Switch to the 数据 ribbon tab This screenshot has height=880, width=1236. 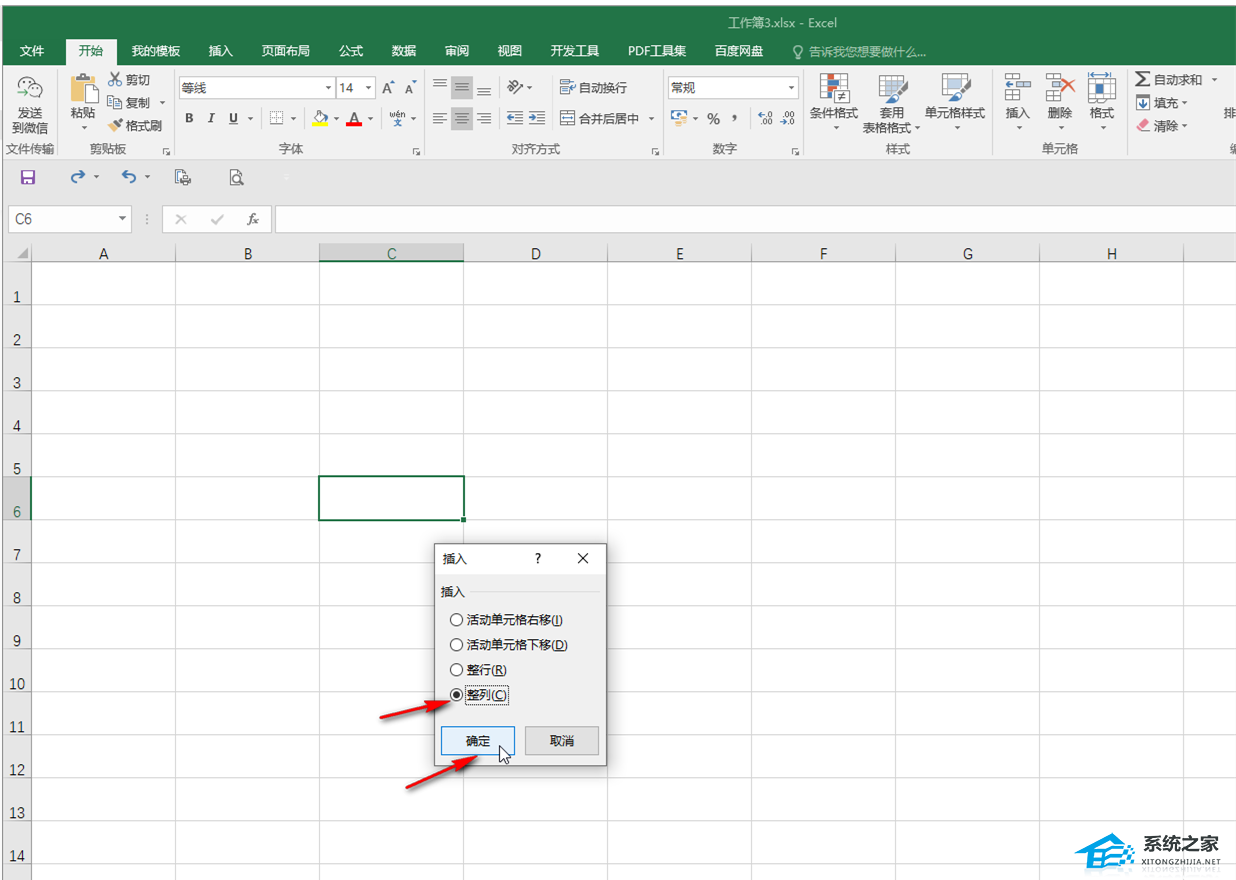pyautogui.click(x=404, y=51)
